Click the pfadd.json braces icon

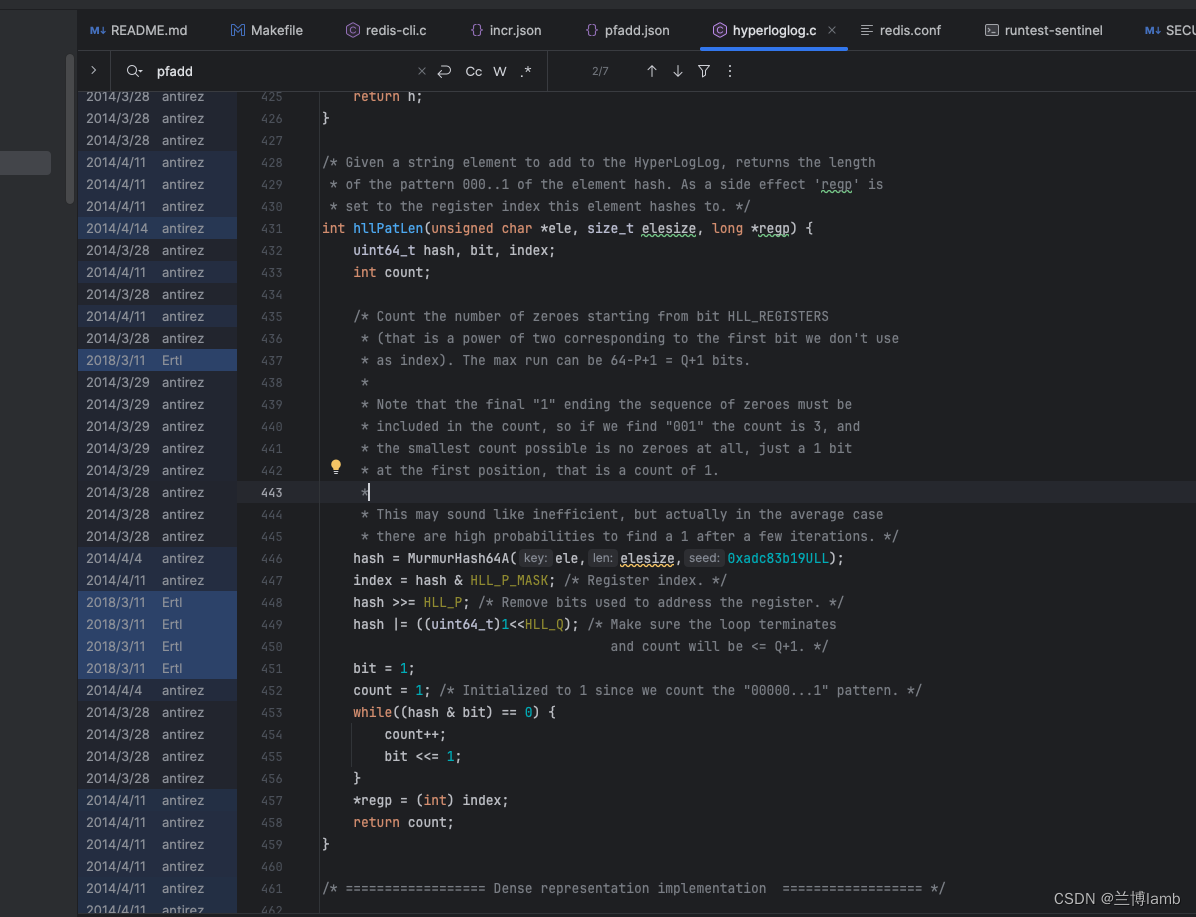click(592, 31)
